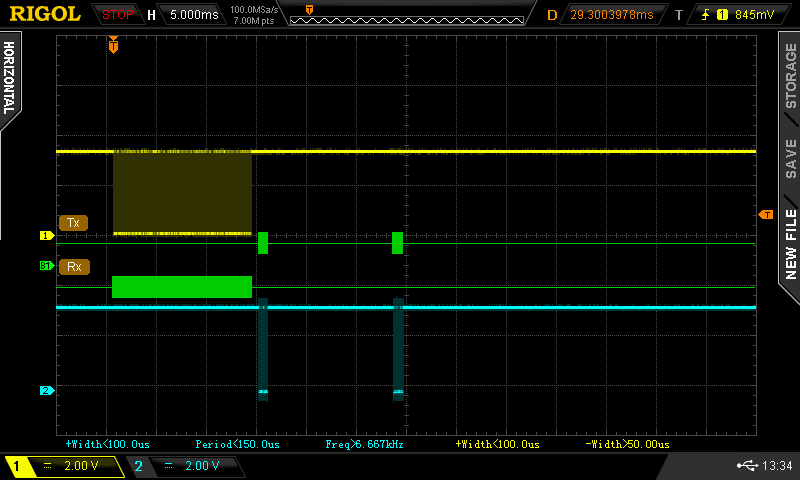This screenshot has height=480, width=800.
Task: Click the trigger source channel 1 badge
Action: pos(722,15)
